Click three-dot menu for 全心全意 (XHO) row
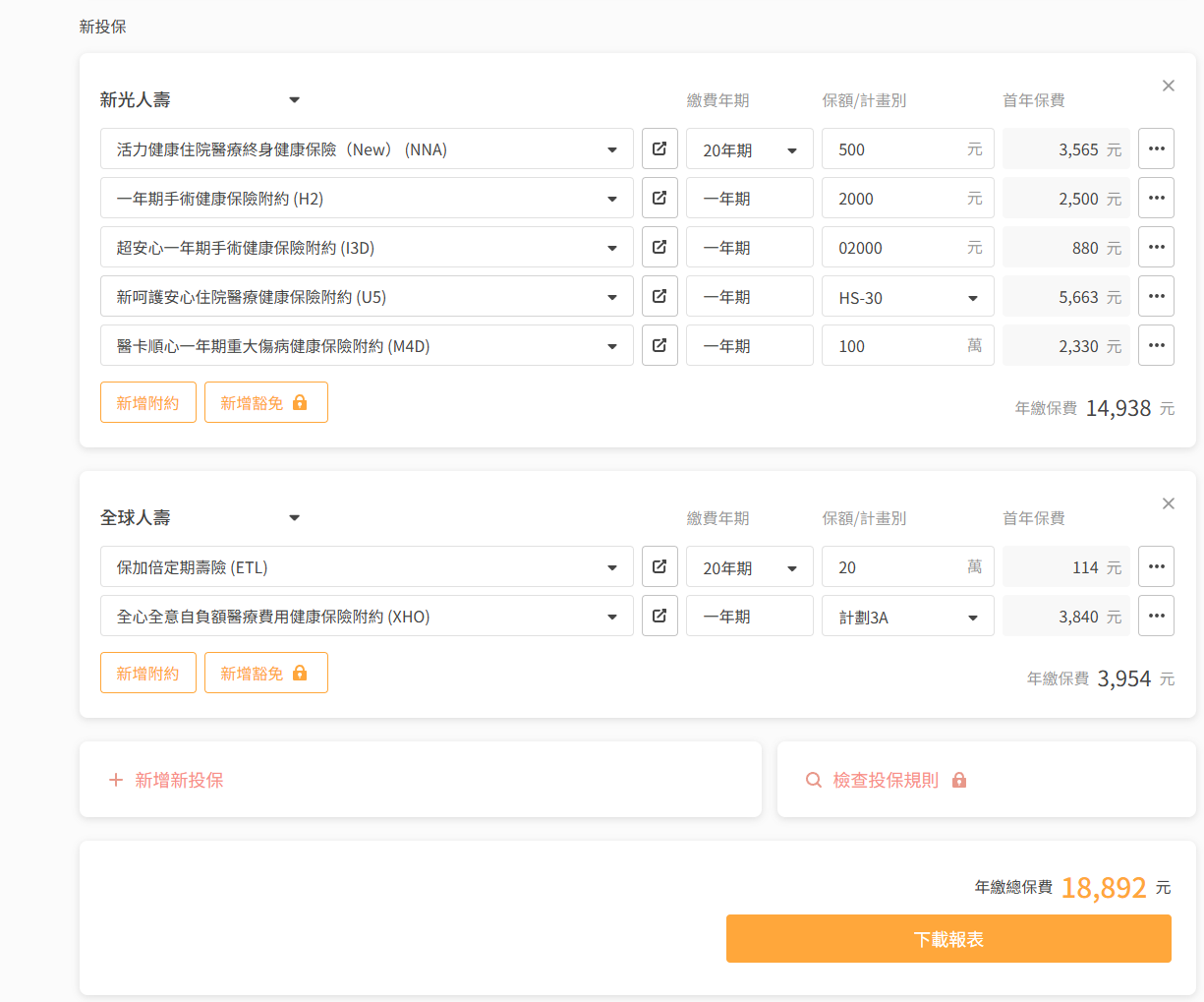1204x1002 pixels. (1156, 617)
